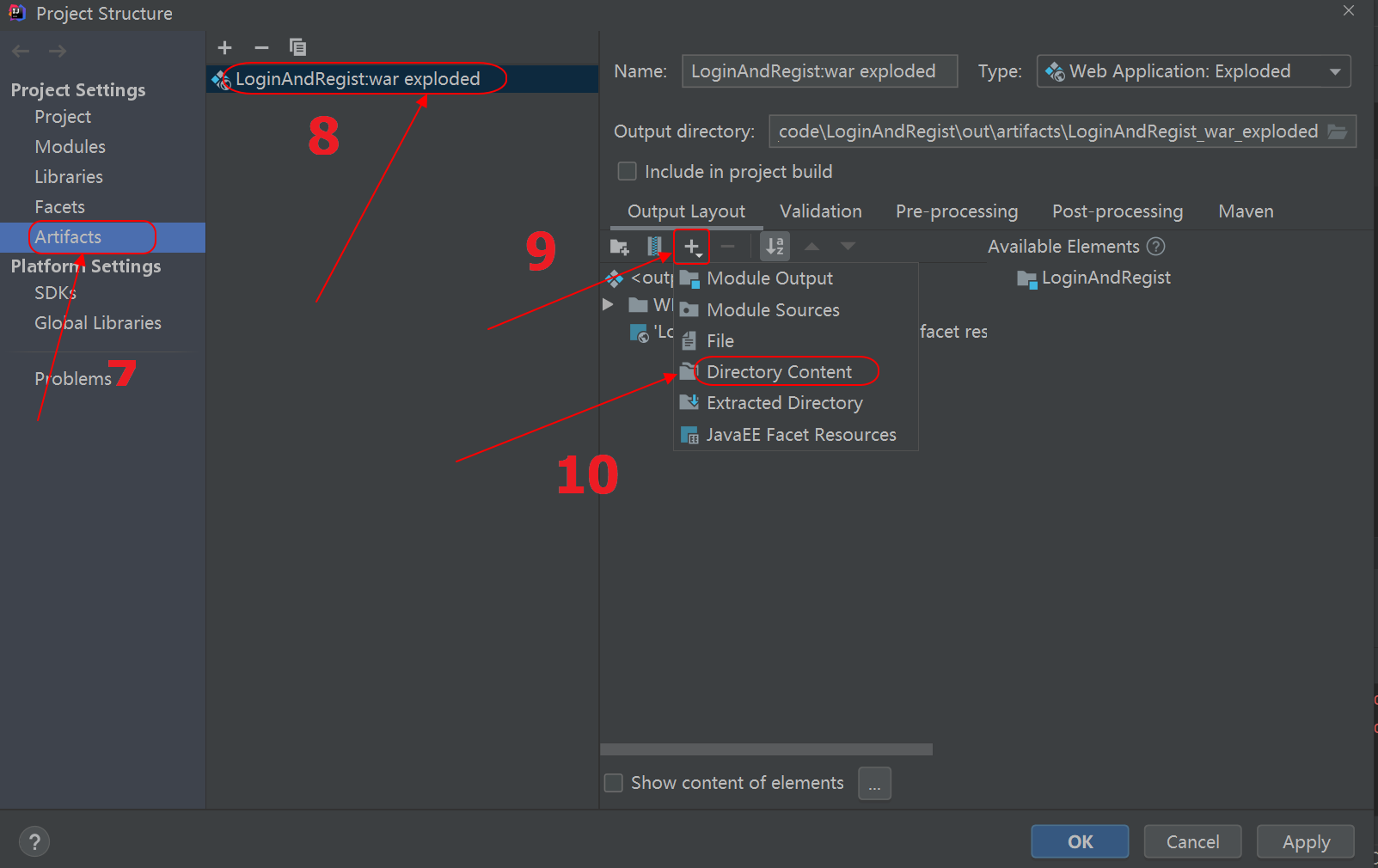The image size is (1378, 868).
Task: Expand the WEB-INF folder in output layout
Action: [608, 304]
